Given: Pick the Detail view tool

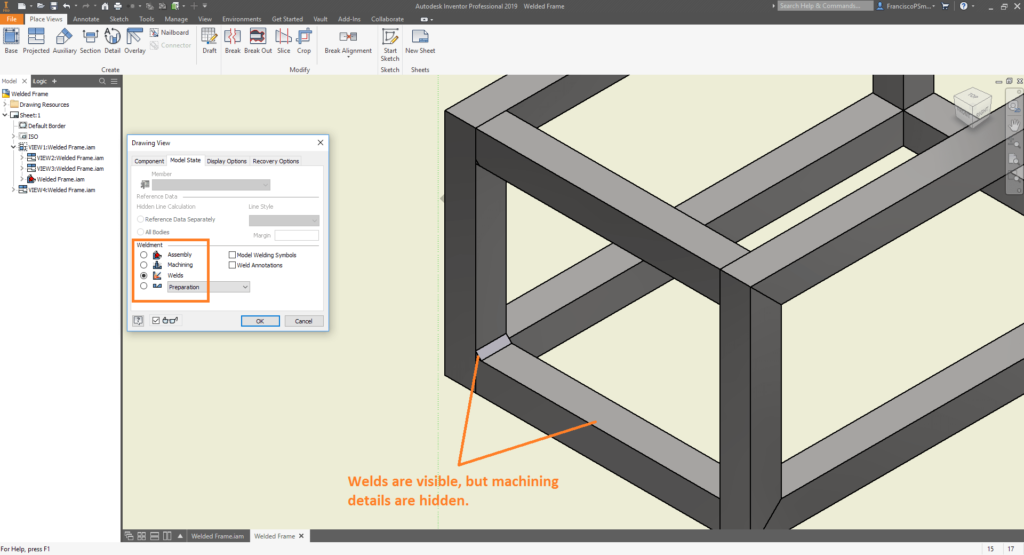Looking at the screenshot, I should point(112,40).
